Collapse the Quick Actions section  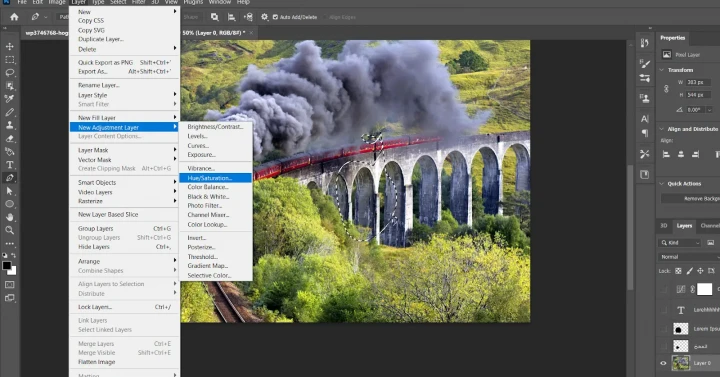click(x=662, y=184)
